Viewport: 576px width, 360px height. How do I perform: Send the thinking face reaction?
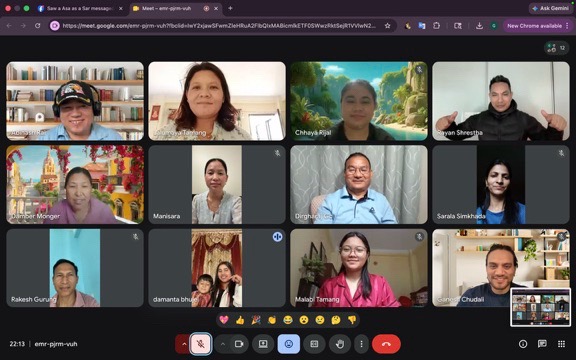click(336, 320)
